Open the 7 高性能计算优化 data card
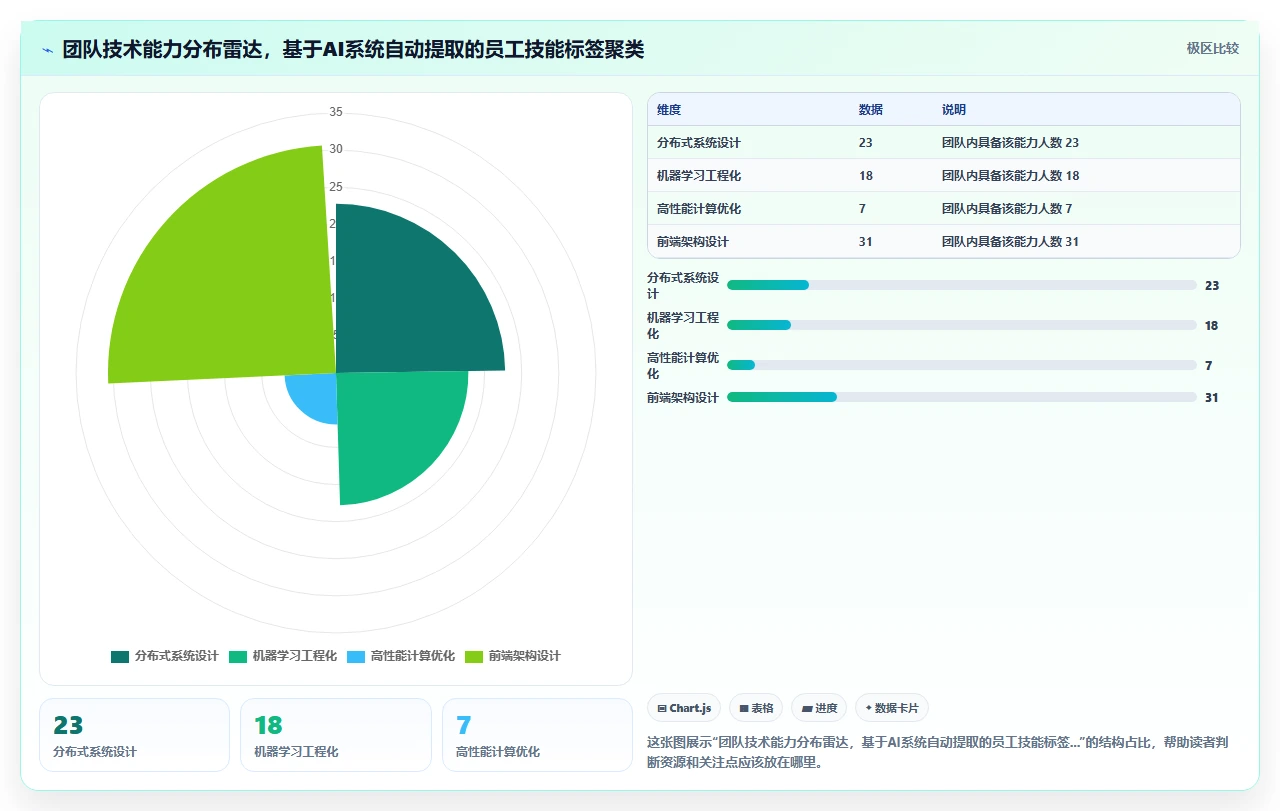Screen dimensions: 1280x811 pos(537,735)
